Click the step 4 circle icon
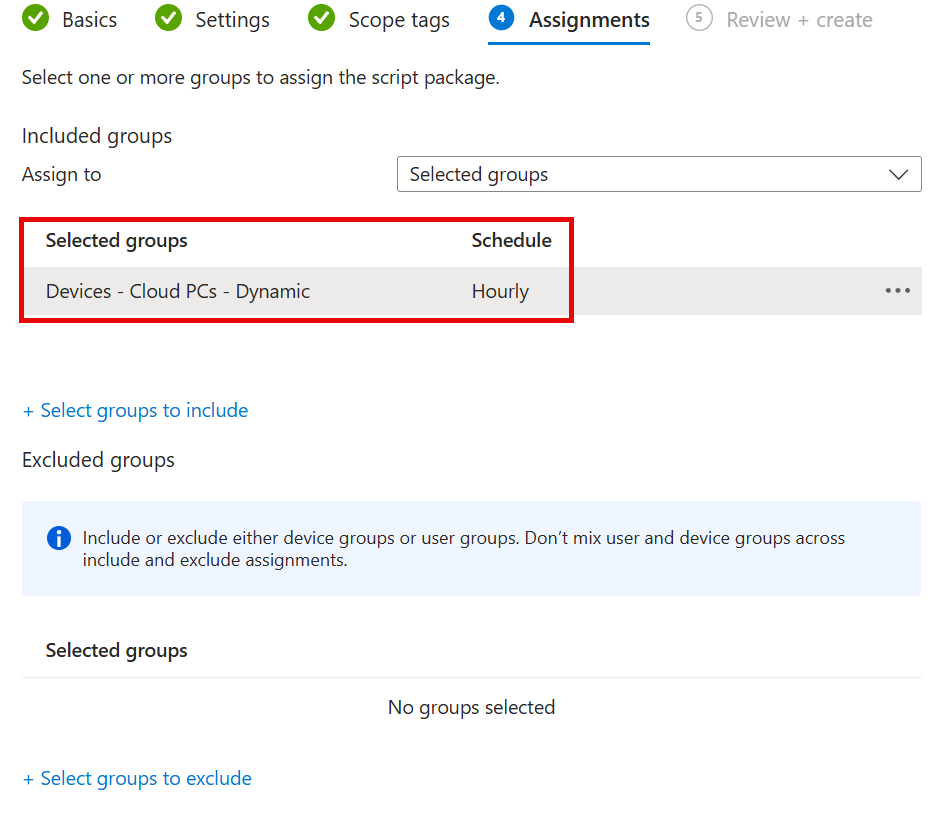941x815 pixels. [501, 19]
